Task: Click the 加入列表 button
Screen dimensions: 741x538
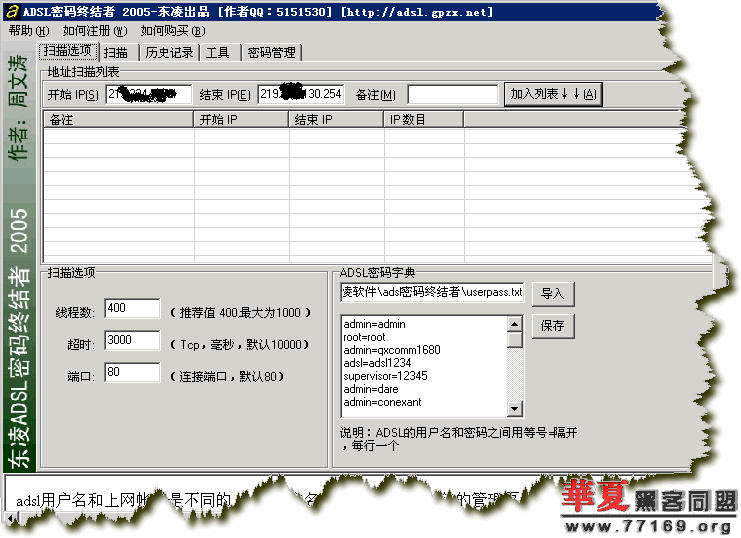Action: click(x=553, y=94)
